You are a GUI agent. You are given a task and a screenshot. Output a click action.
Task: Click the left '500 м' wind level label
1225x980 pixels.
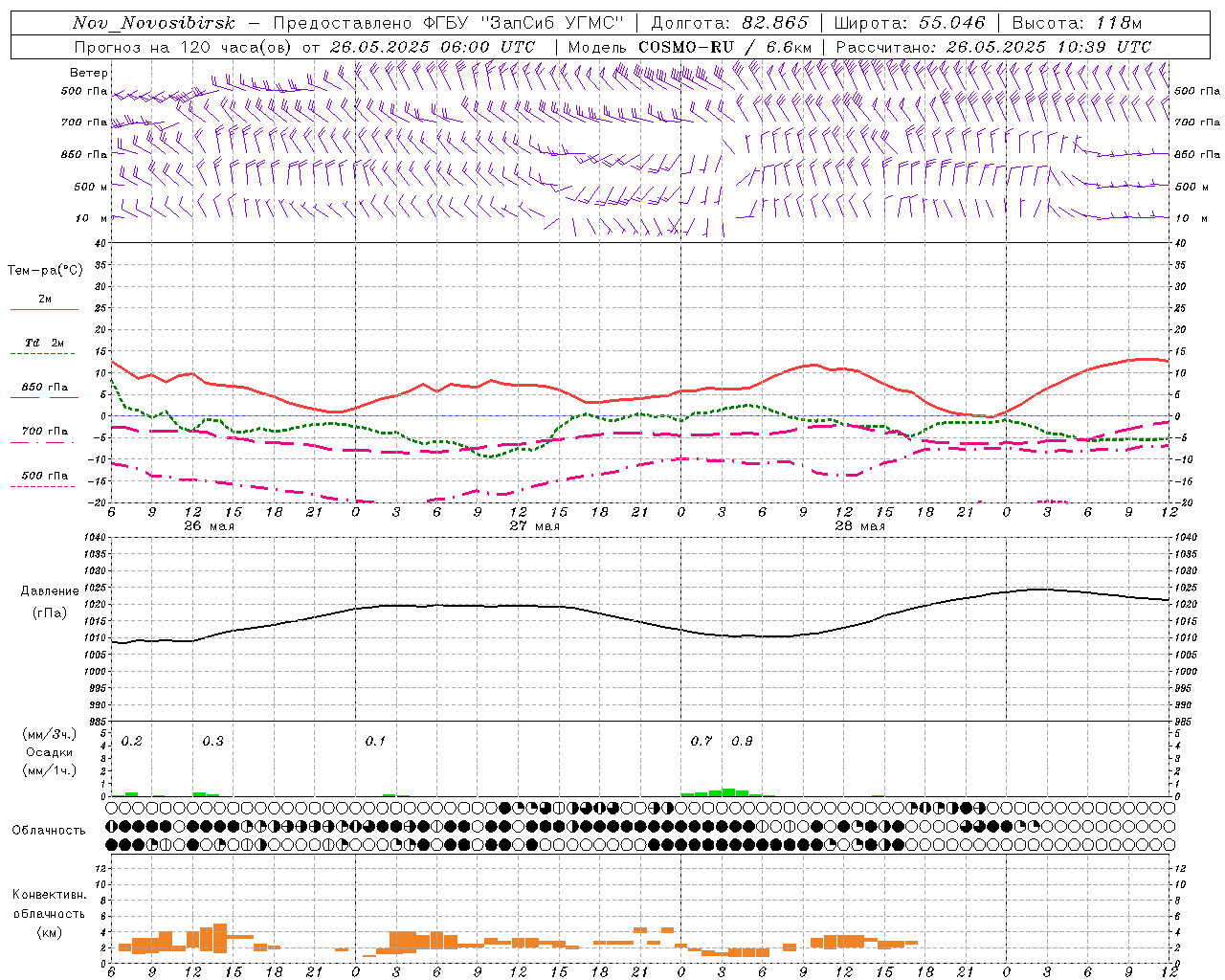[91, 187]
